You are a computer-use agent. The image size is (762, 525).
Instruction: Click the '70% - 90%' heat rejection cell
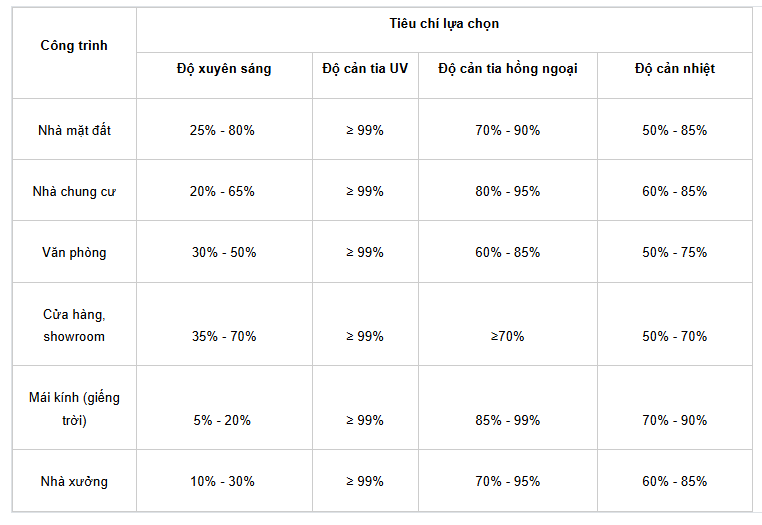(x=675, y=420)
